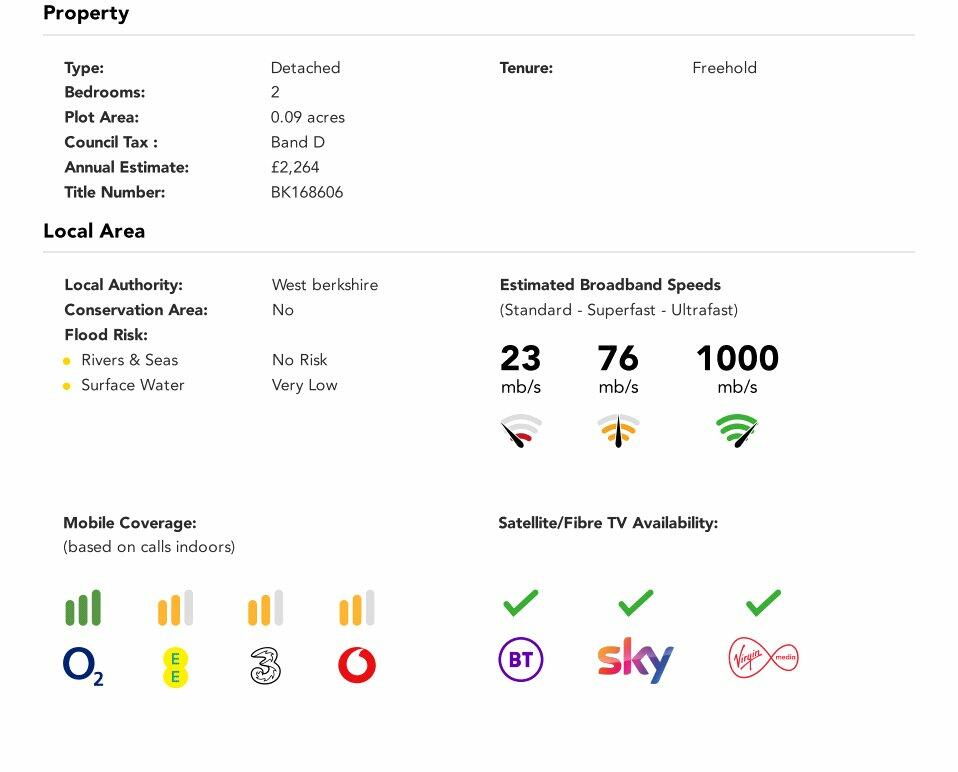Click the 1000 mb/s ultrafast speed value
The width and height of the screenshot is (958, 772).
tap(737, 358)
